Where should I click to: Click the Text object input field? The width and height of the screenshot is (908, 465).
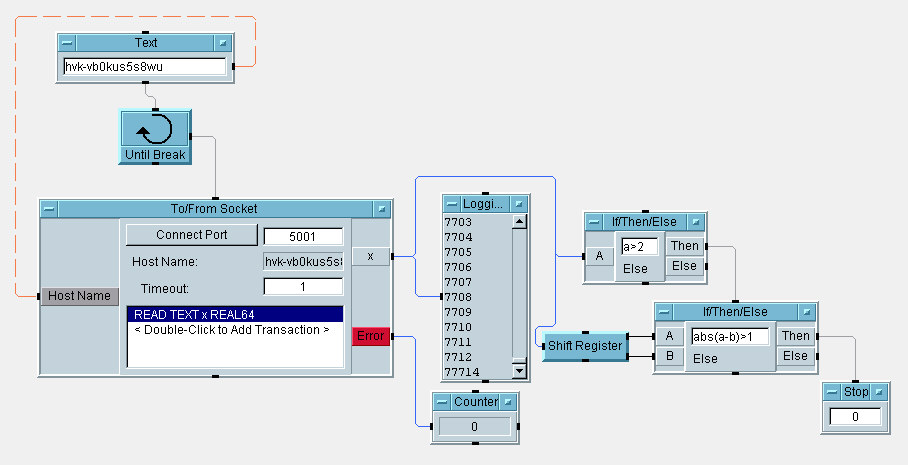click(x=143, y=67)
